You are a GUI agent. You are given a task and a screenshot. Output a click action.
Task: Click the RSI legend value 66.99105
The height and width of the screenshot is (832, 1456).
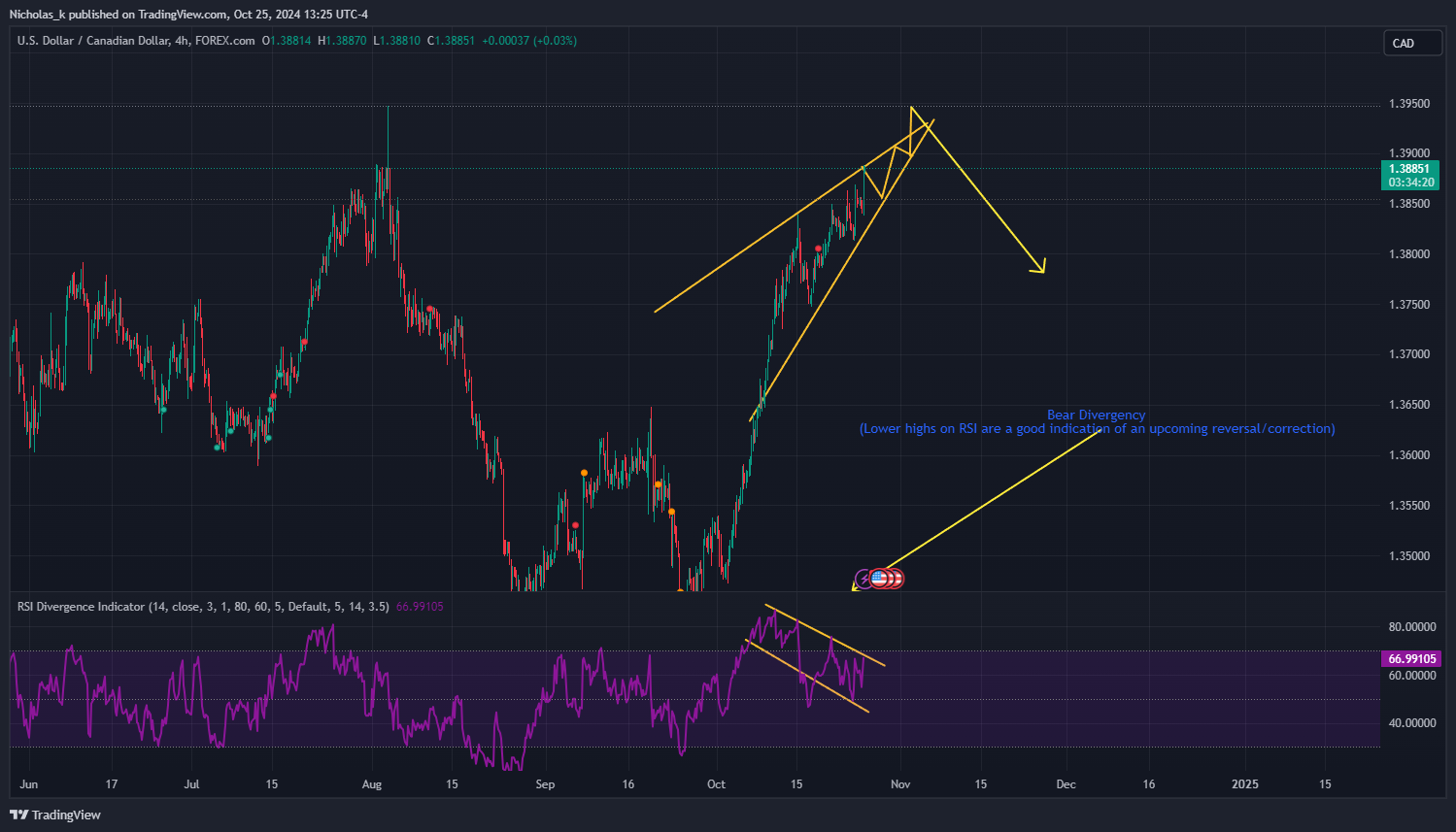click(x=420, y=607)
